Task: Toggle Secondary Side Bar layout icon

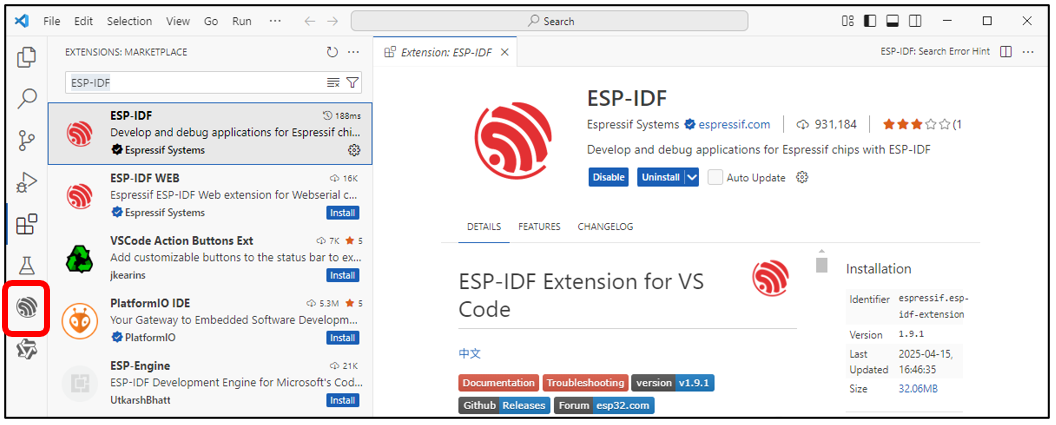Action: (x=915, y=21)
